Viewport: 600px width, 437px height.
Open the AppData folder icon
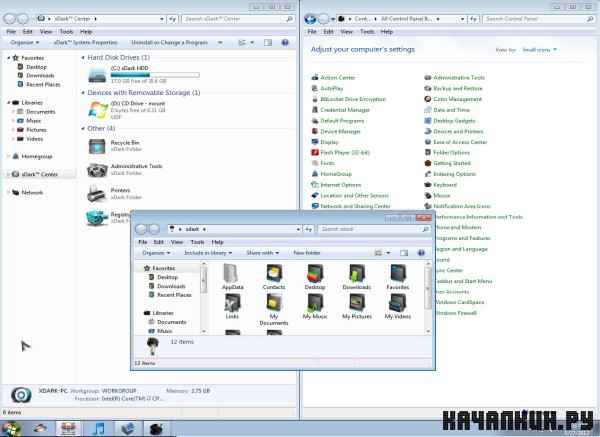click(232, 273)
